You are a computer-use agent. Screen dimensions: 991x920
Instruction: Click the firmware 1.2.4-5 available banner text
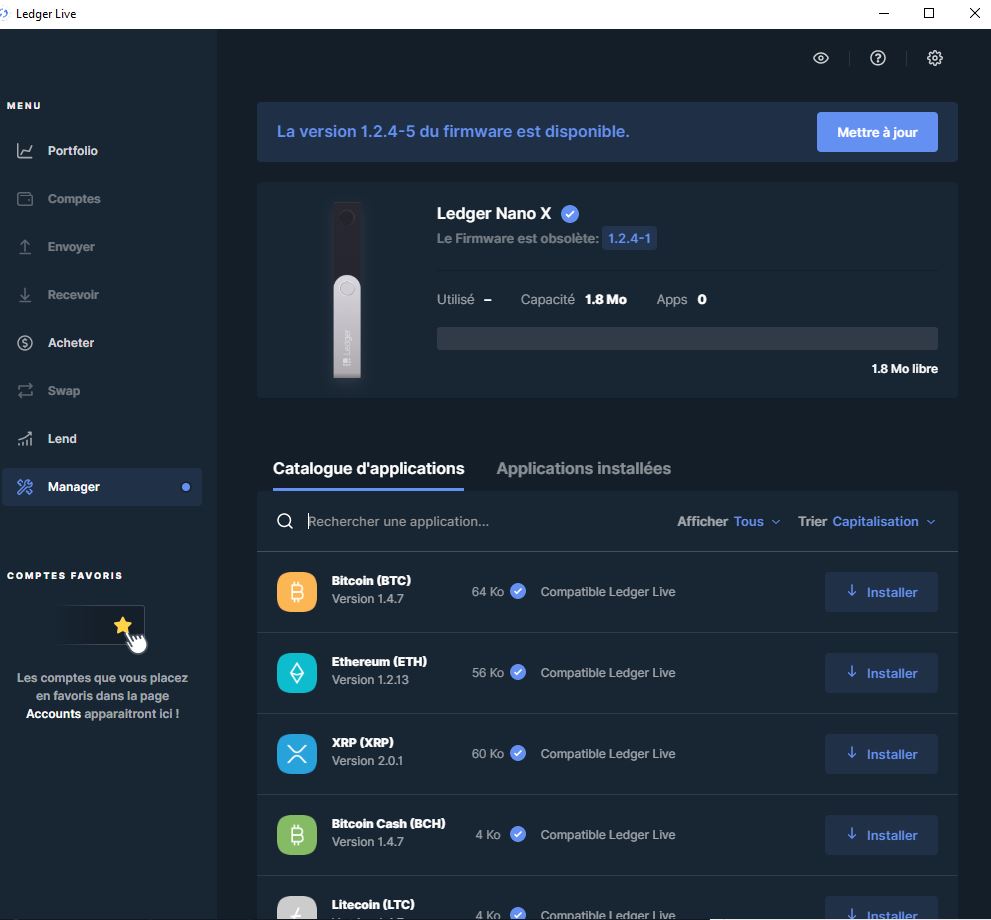453,131
